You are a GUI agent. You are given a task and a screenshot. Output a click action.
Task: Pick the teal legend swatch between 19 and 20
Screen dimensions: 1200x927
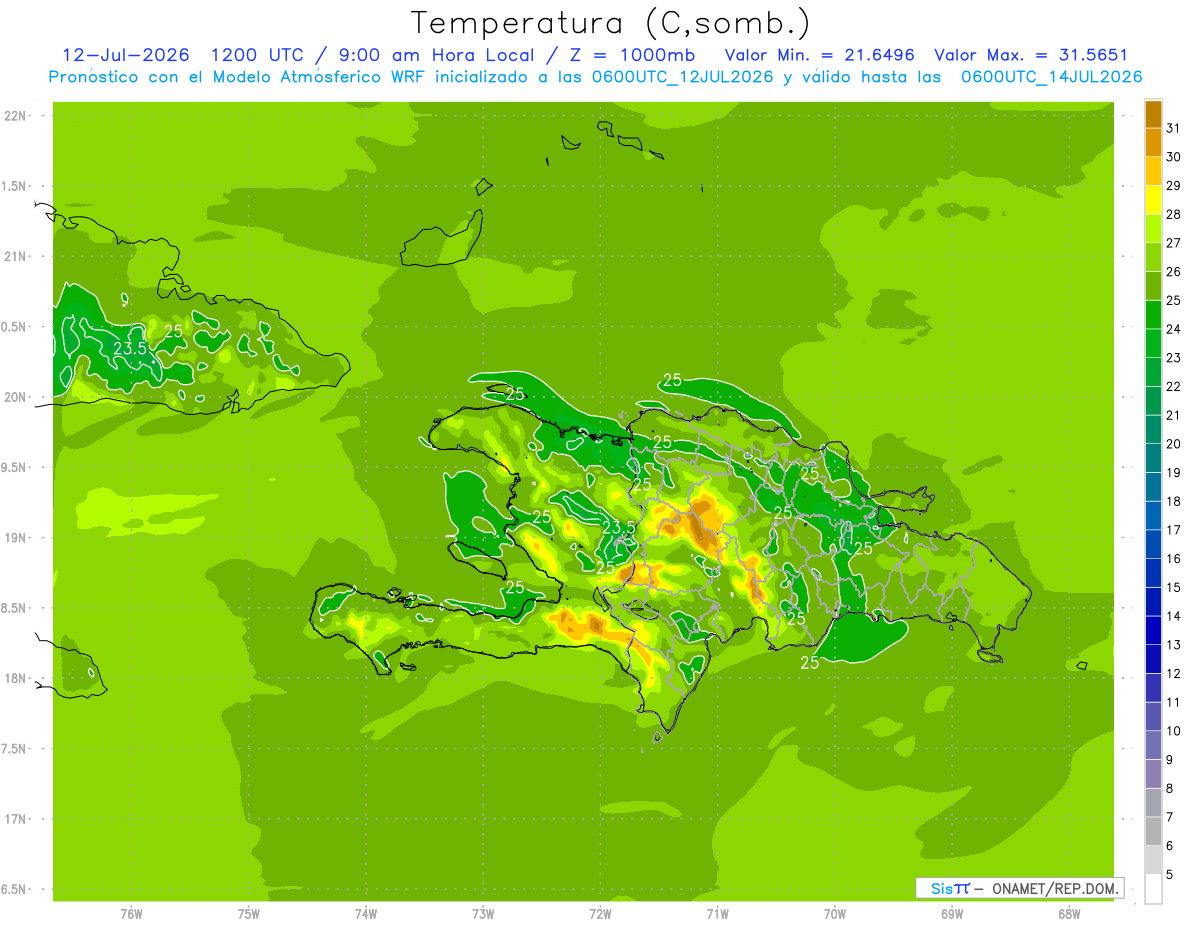pyautogui.click(x=1153, y=458)
